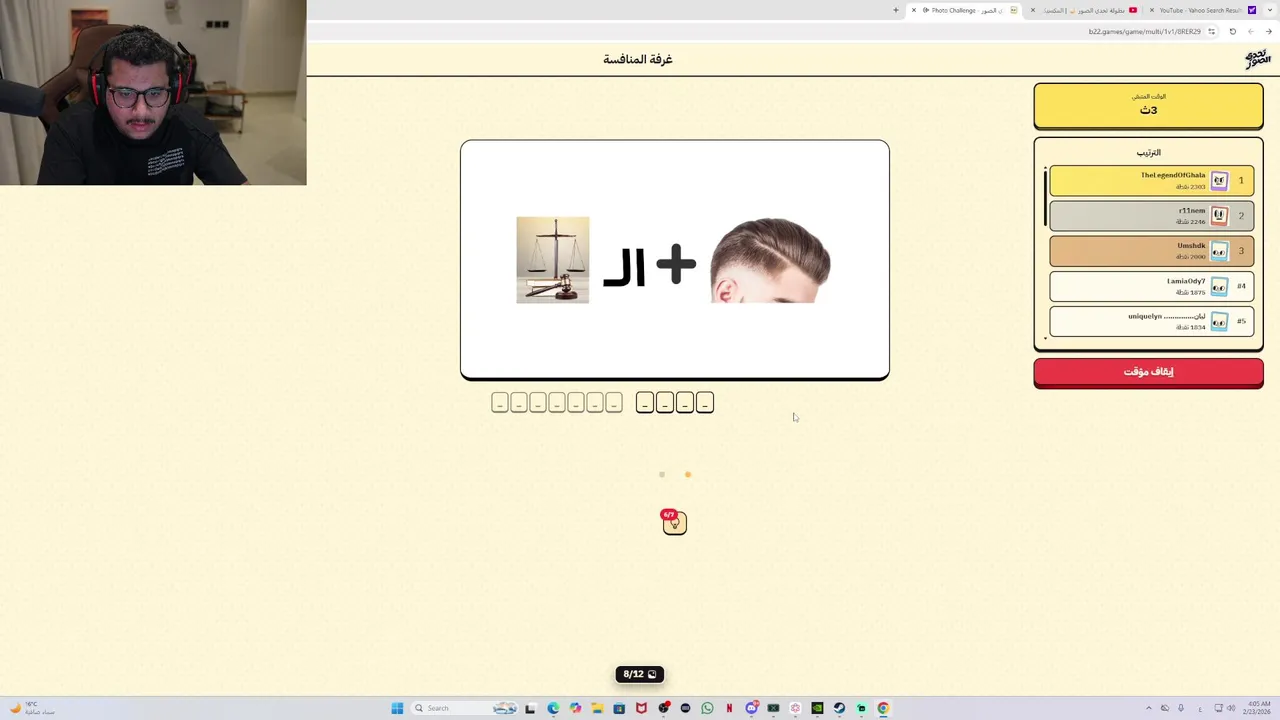Open a new browser tab

pyautogui.click(x=896, y=10)
